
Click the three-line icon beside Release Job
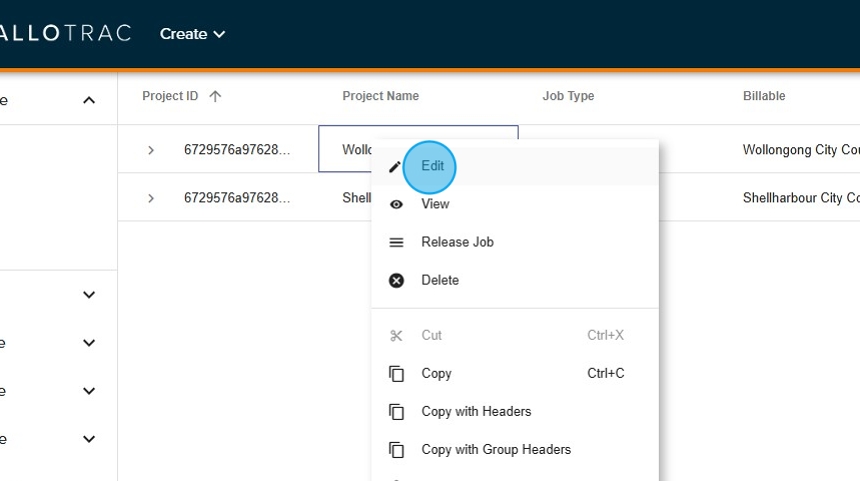tap(396, 242)
